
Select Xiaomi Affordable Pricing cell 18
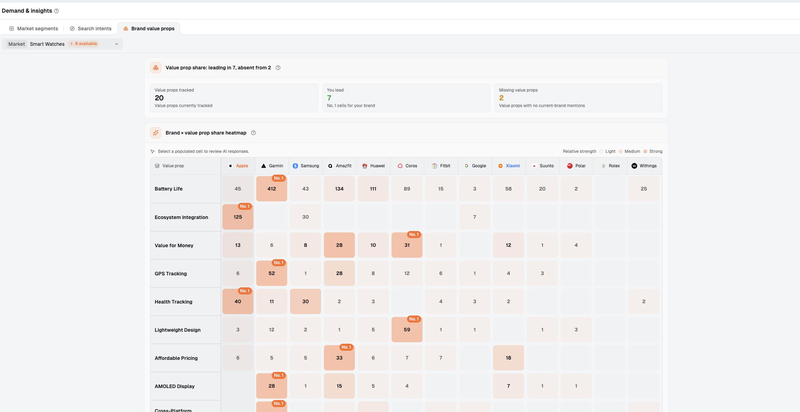508,358
